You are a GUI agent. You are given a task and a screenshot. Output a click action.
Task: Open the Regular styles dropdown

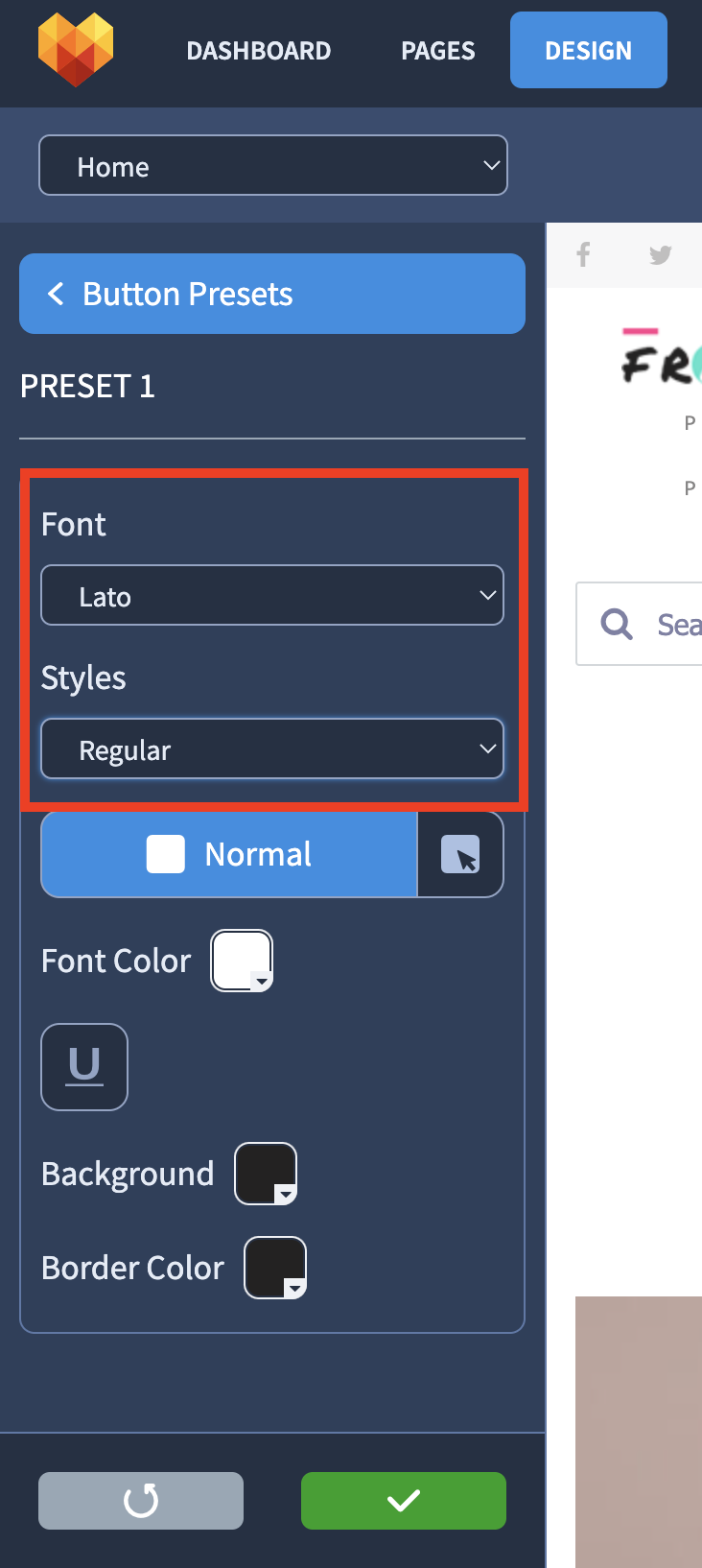(272, 749)
